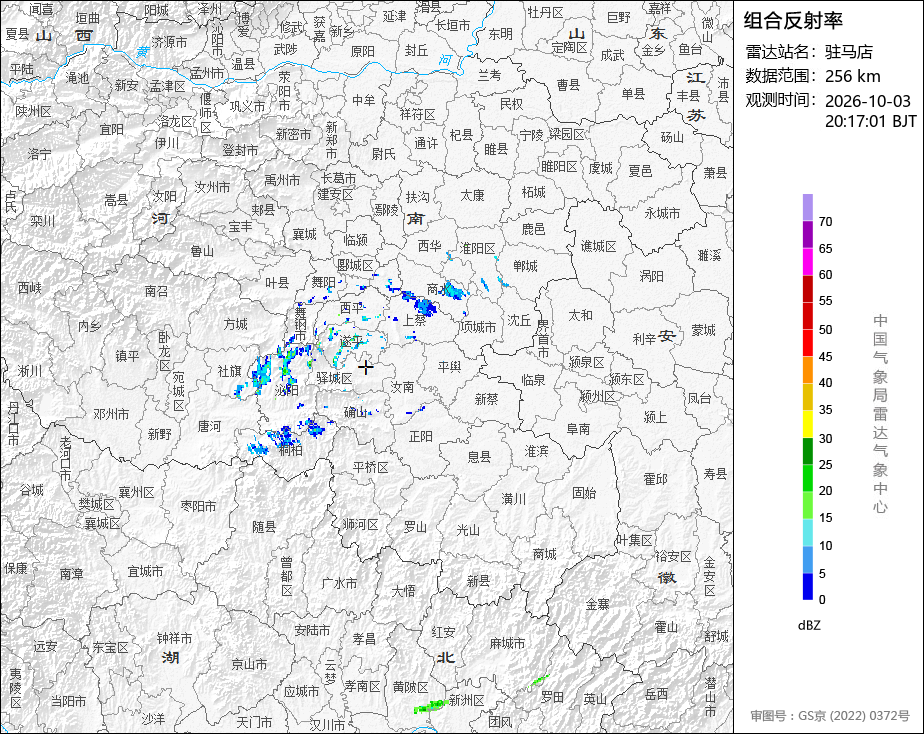Click the 枣阳市 label on the map
The image size is (924, 734).
point(199,506)
